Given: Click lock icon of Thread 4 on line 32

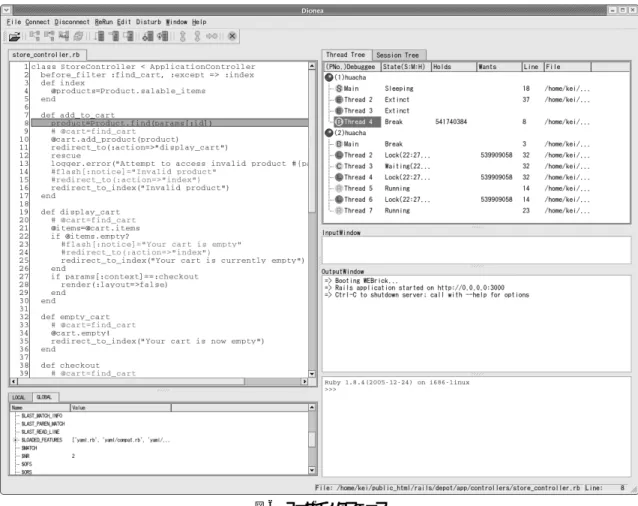Looking at the screenshot, I should coord(339,177).
